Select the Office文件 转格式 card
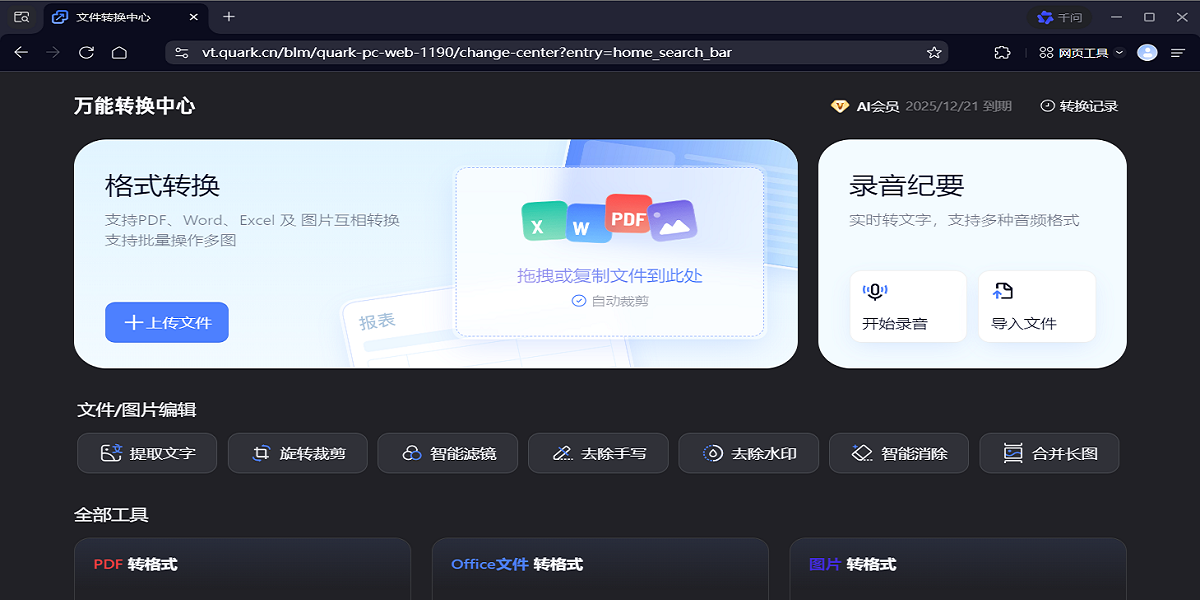The height and width of the screenshot is (600, 1200). (x=600, y=569)
